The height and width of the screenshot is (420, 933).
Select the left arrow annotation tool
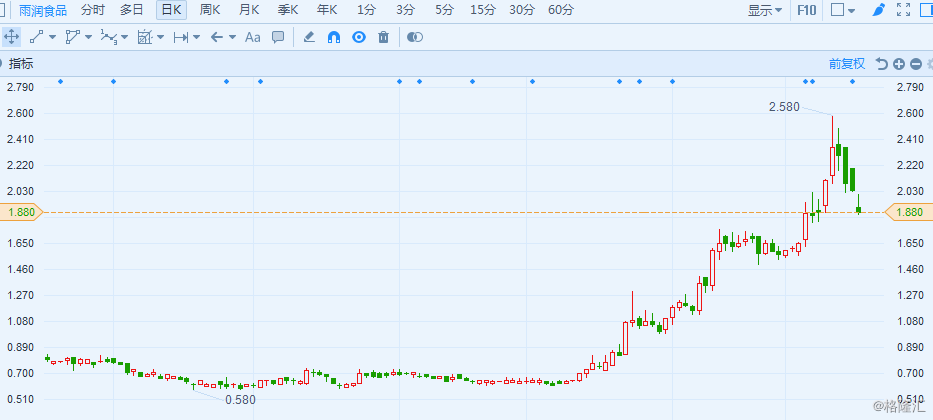coord(217,37)
